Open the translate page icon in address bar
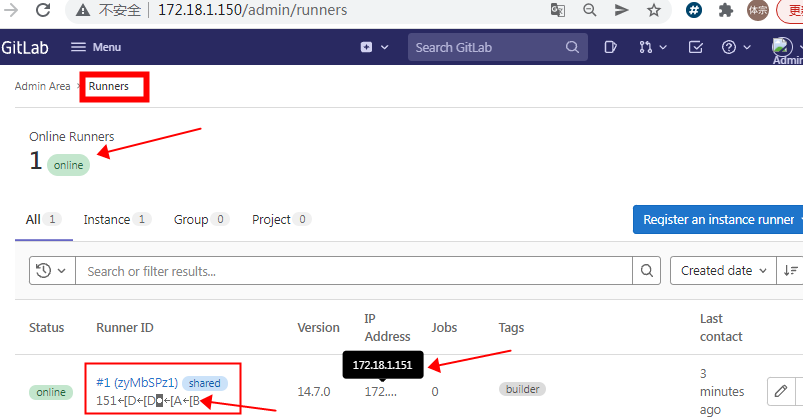The height and width of the screenshot is (420, 803). point(558,10)
